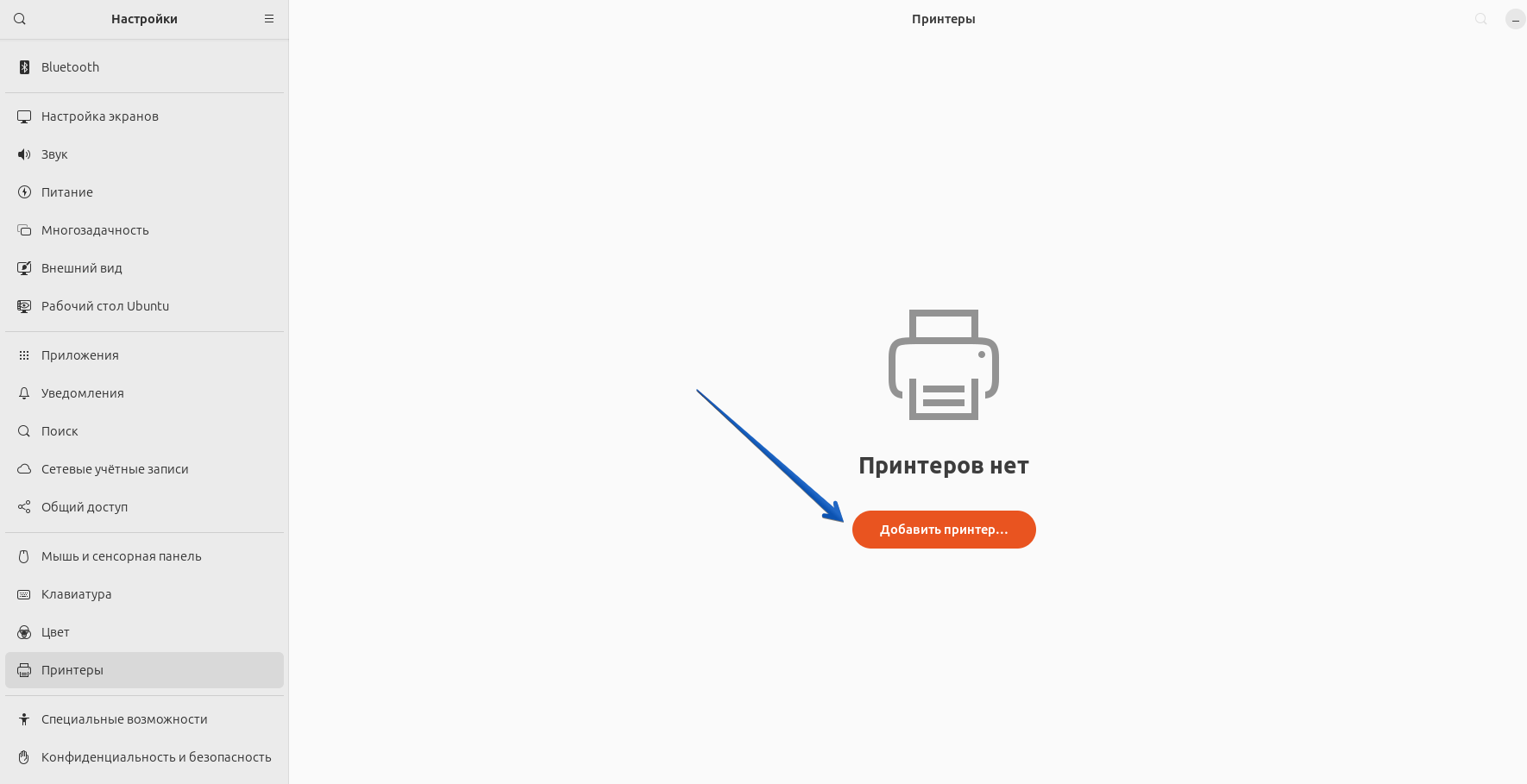Click the search icon in Settings sidebar
This screenshot has width=1527, height=784.
click(x=20, y=19)
